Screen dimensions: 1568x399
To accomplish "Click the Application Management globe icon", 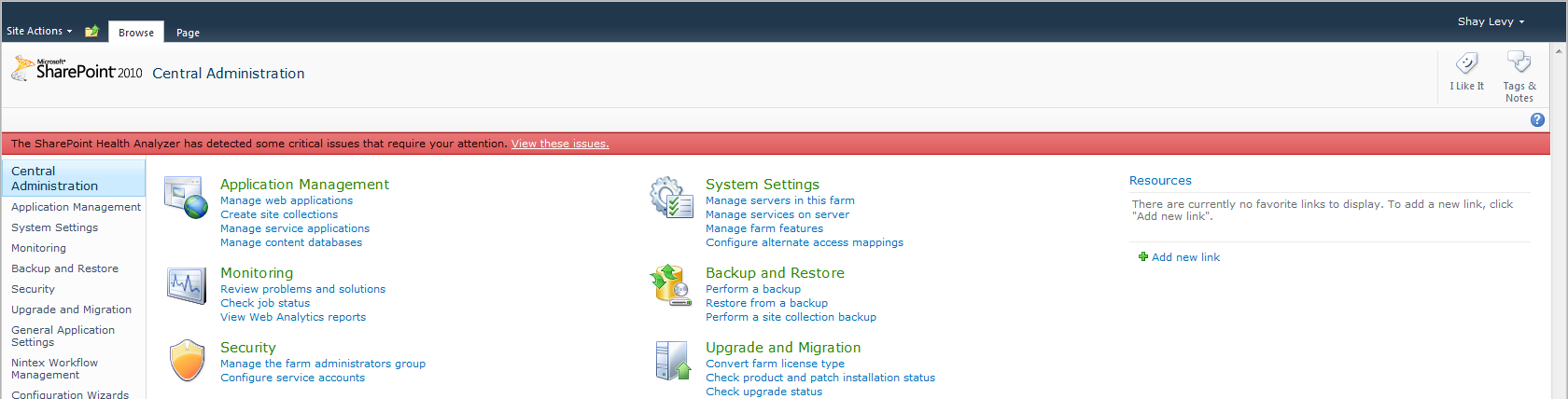I will [x=186, y=198].
